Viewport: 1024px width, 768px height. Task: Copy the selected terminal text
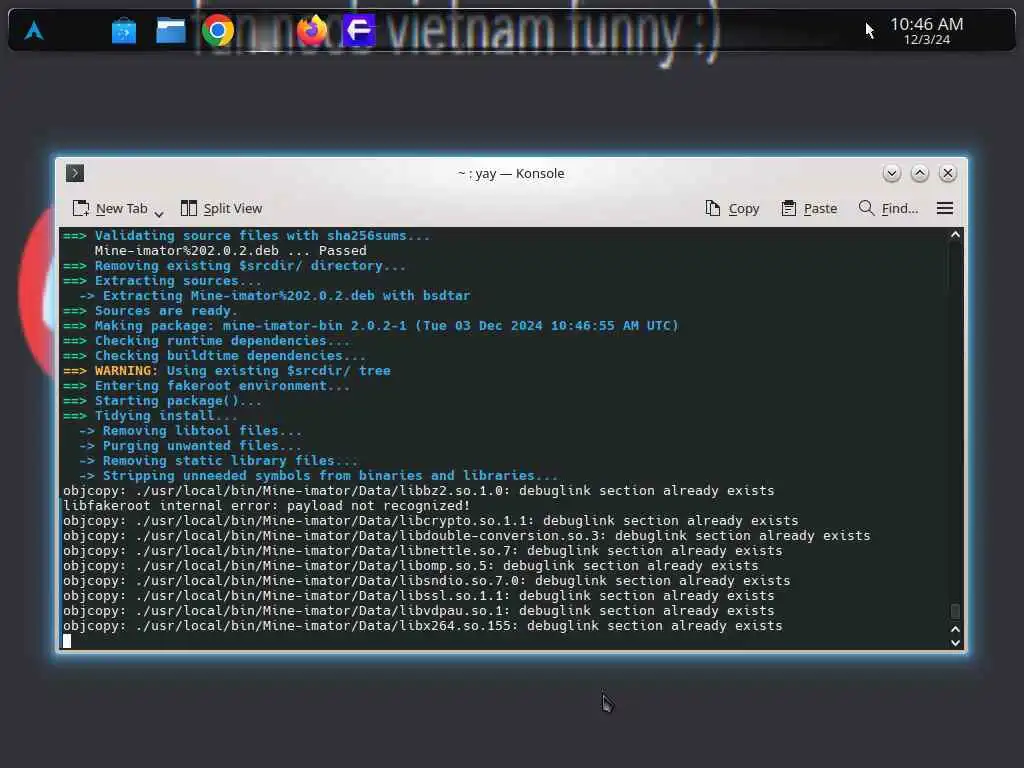[732, 208]
